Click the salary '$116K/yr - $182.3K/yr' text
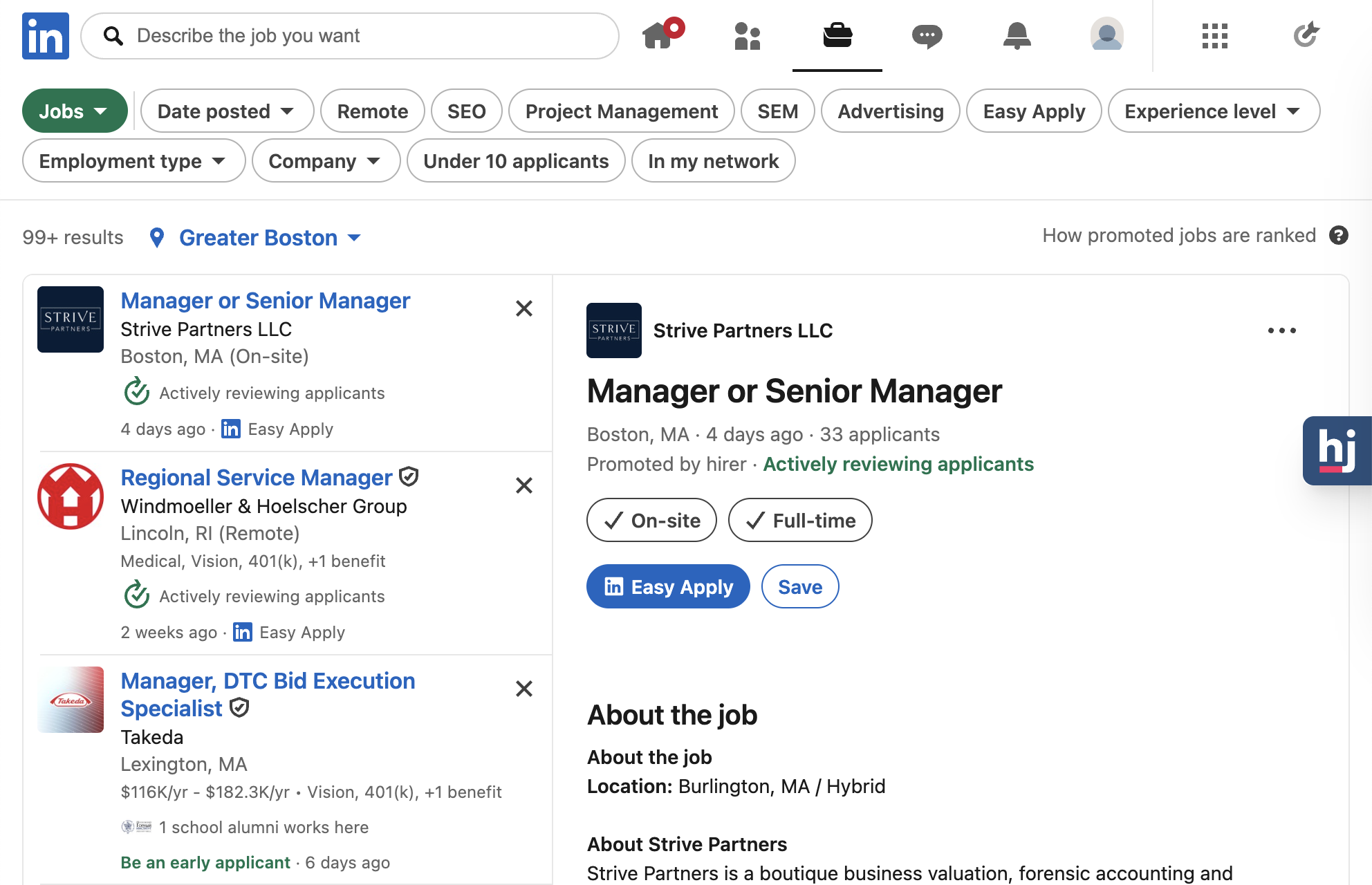 coord(205,792)
